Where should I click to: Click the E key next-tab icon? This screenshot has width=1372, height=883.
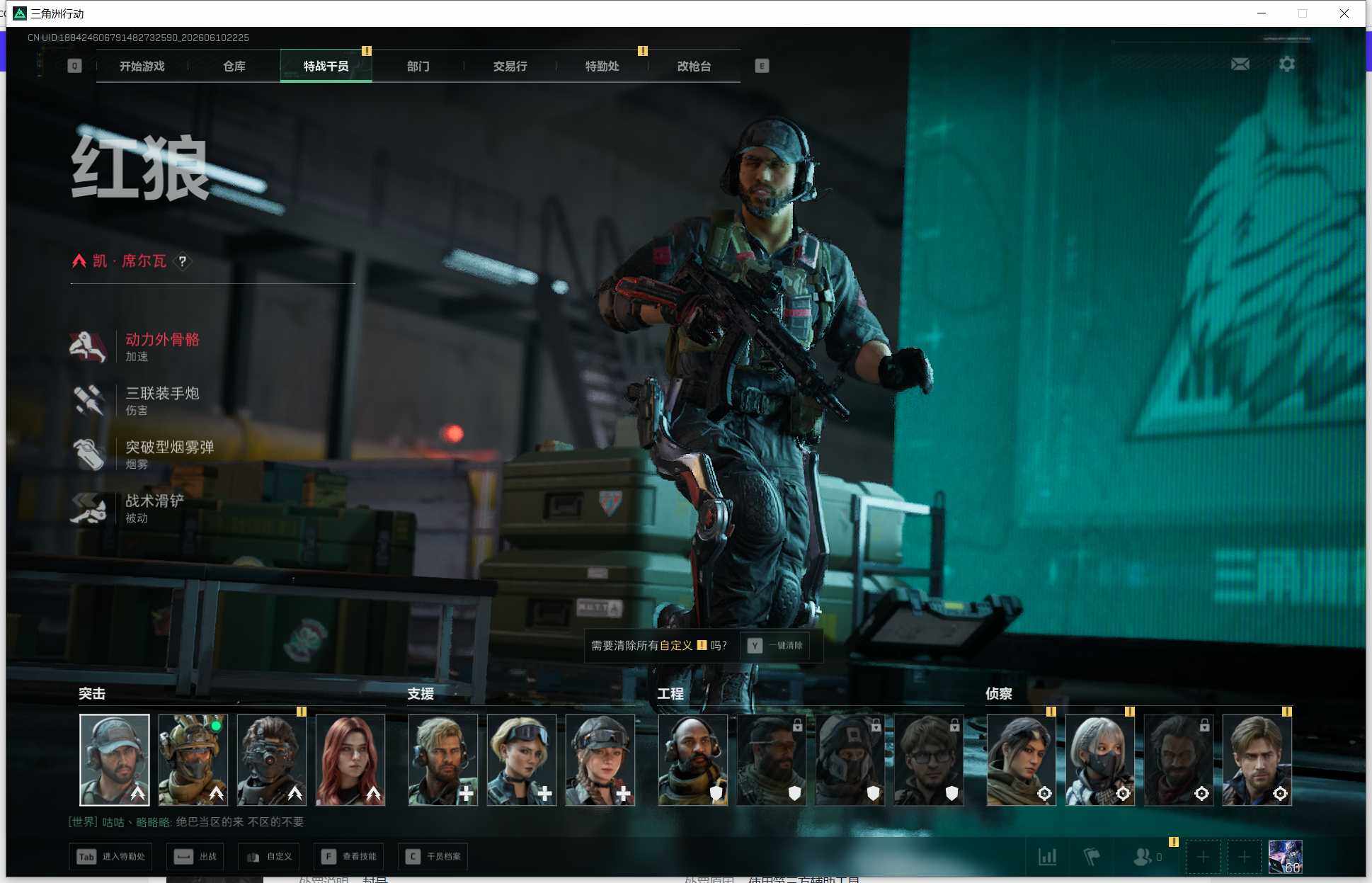pos(762,66)
